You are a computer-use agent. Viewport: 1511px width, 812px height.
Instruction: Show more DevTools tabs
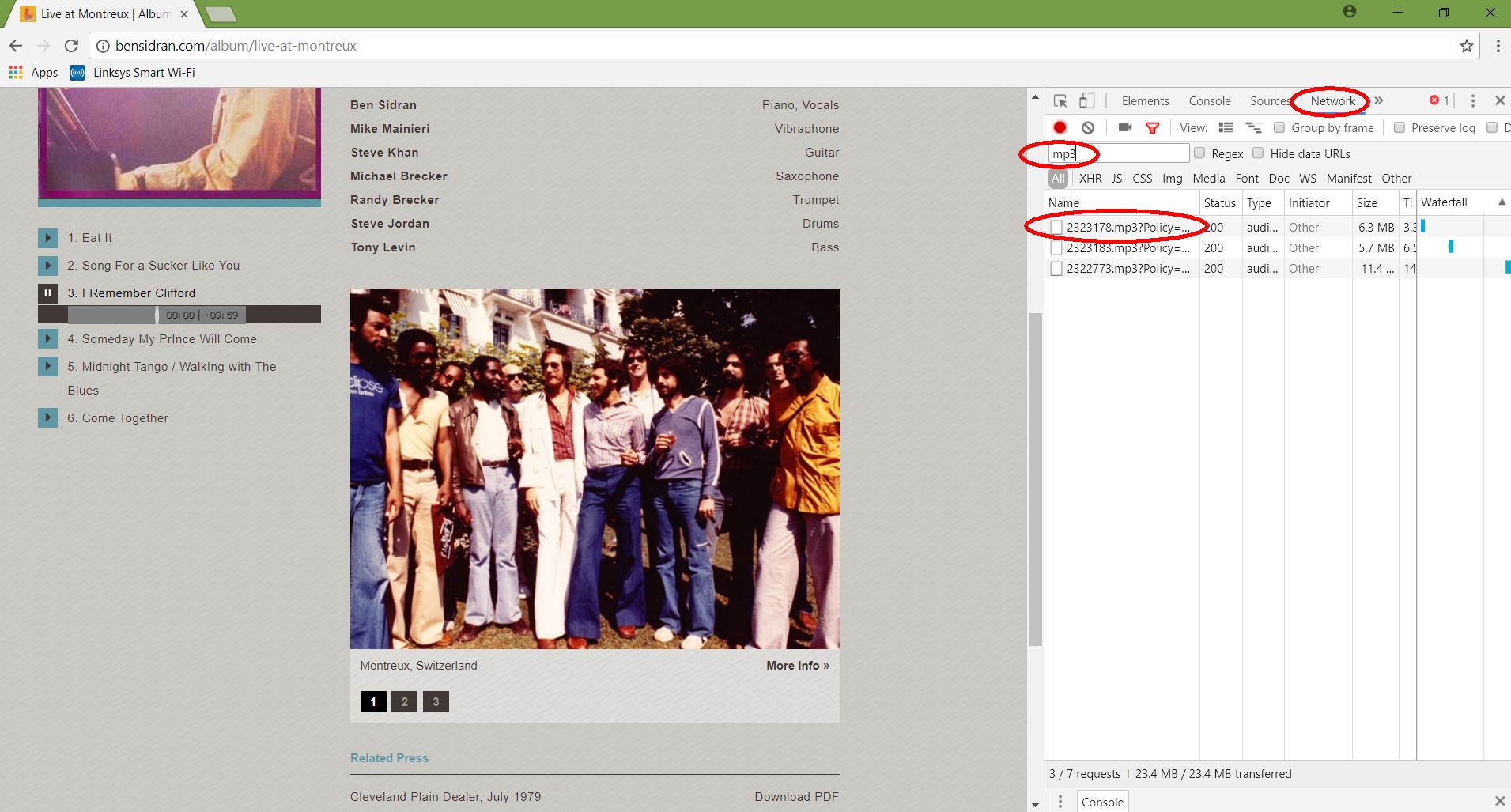(1379, 100)
